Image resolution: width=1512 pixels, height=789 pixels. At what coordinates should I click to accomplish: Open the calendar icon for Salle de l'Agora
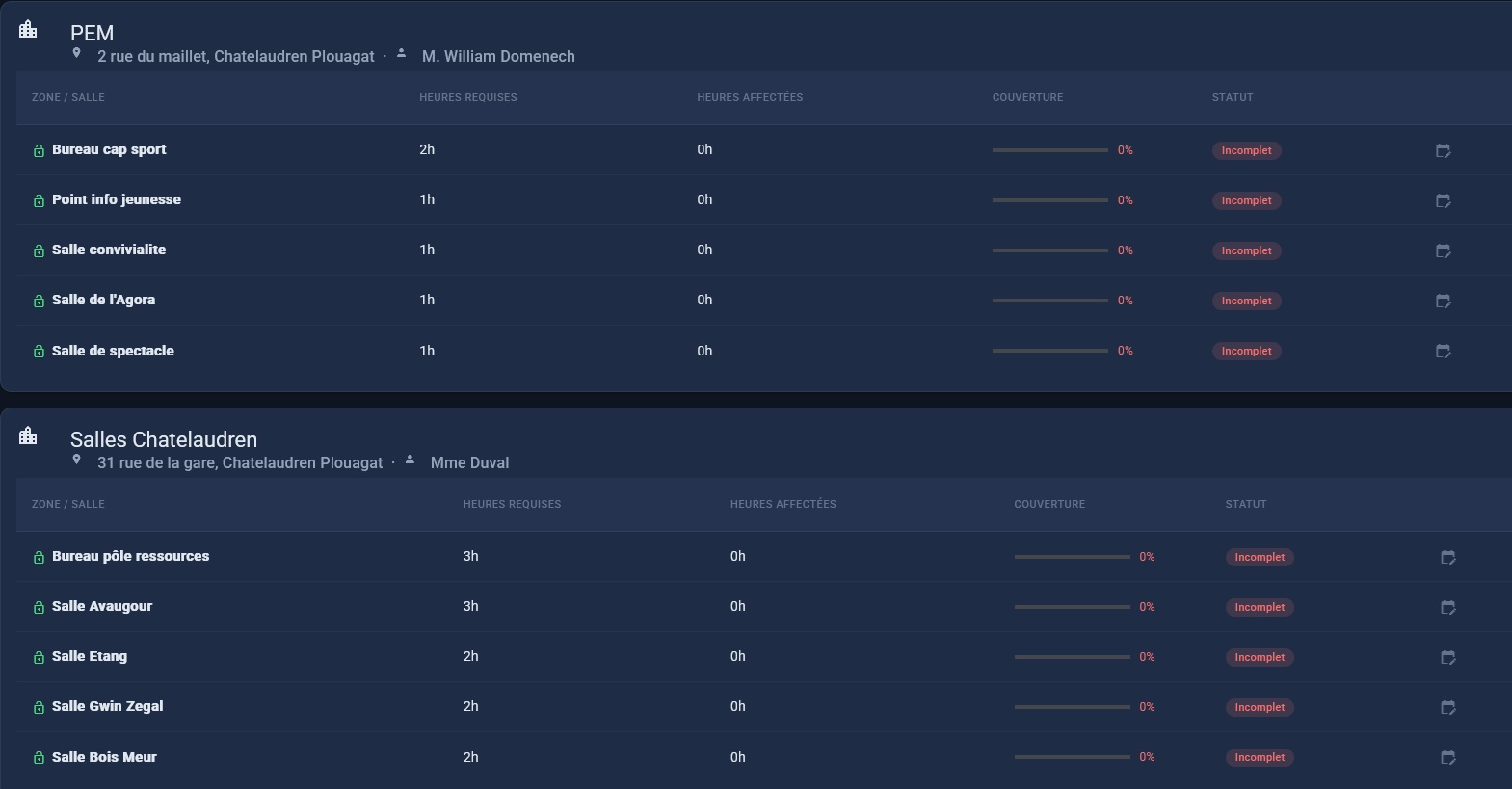point(1444,301)
